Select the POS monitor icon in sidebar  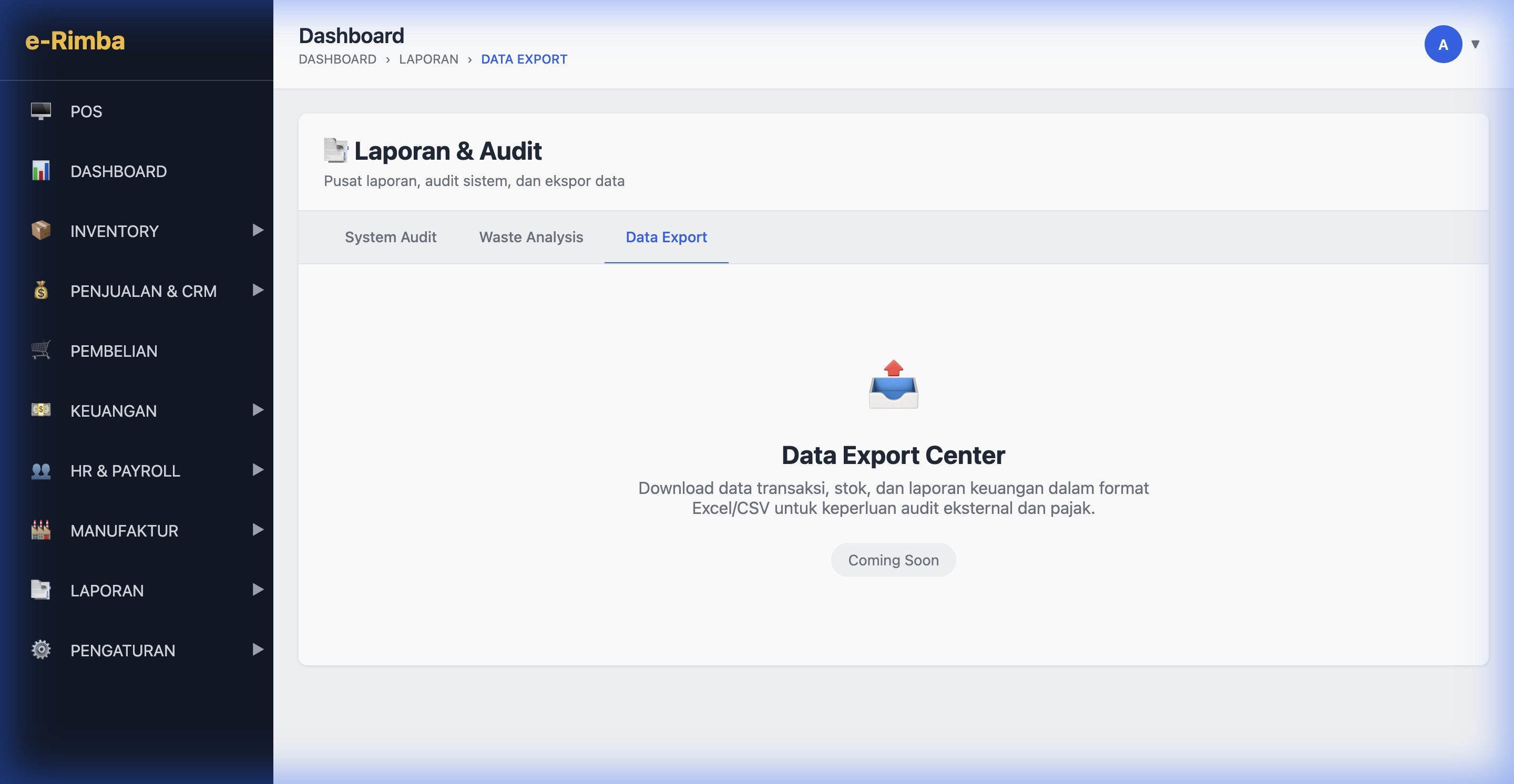tap(40, 111)
